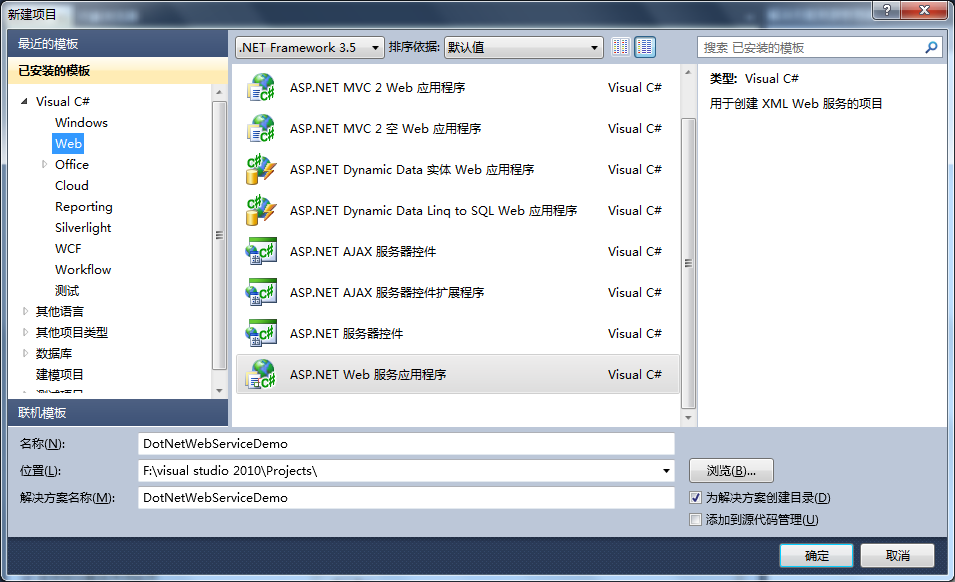
Task: Click the search magnifier icon
Action: 931,47
